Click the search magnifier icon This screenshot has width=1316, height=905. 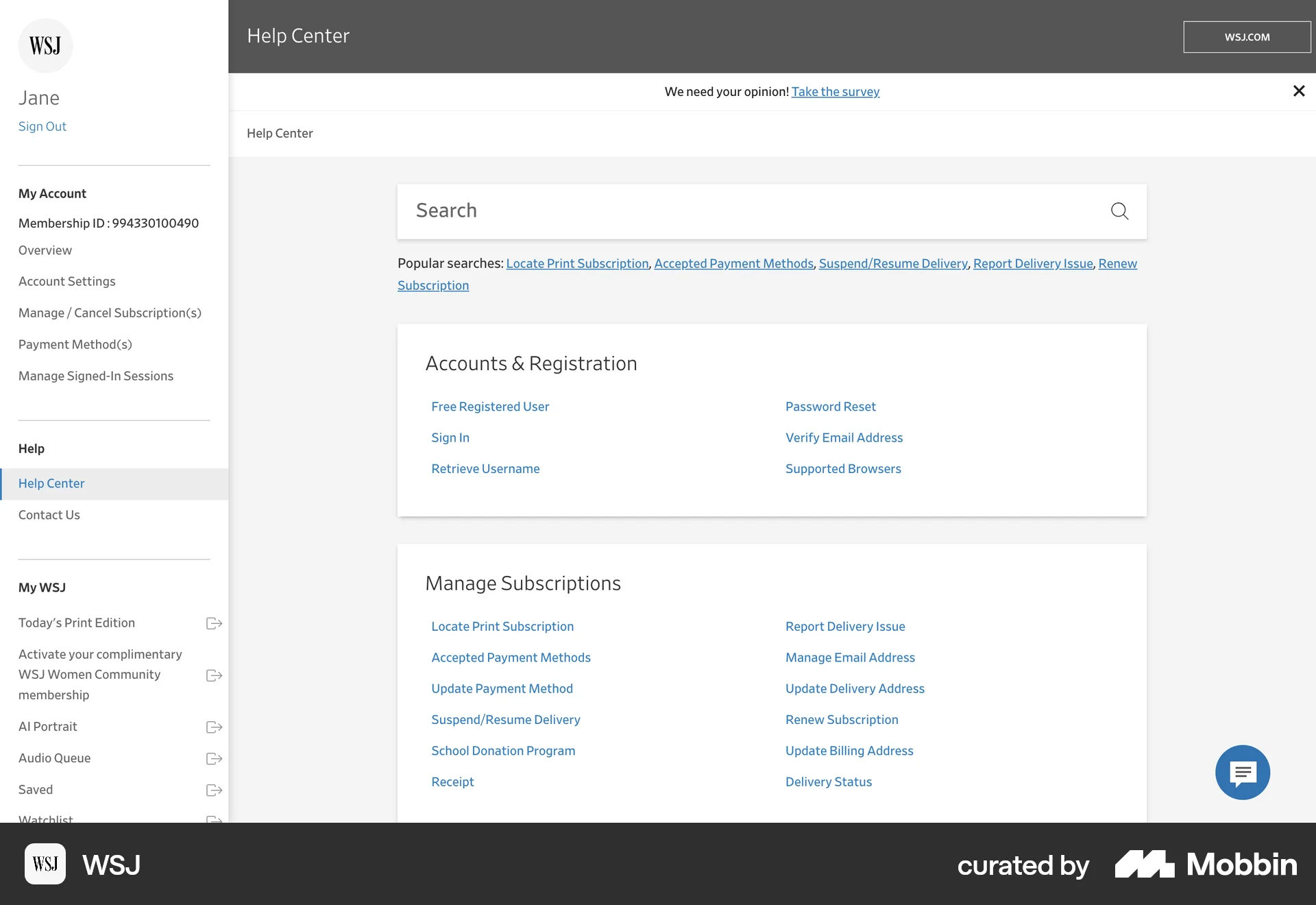pyautogui.click(x=1119, y=211)
